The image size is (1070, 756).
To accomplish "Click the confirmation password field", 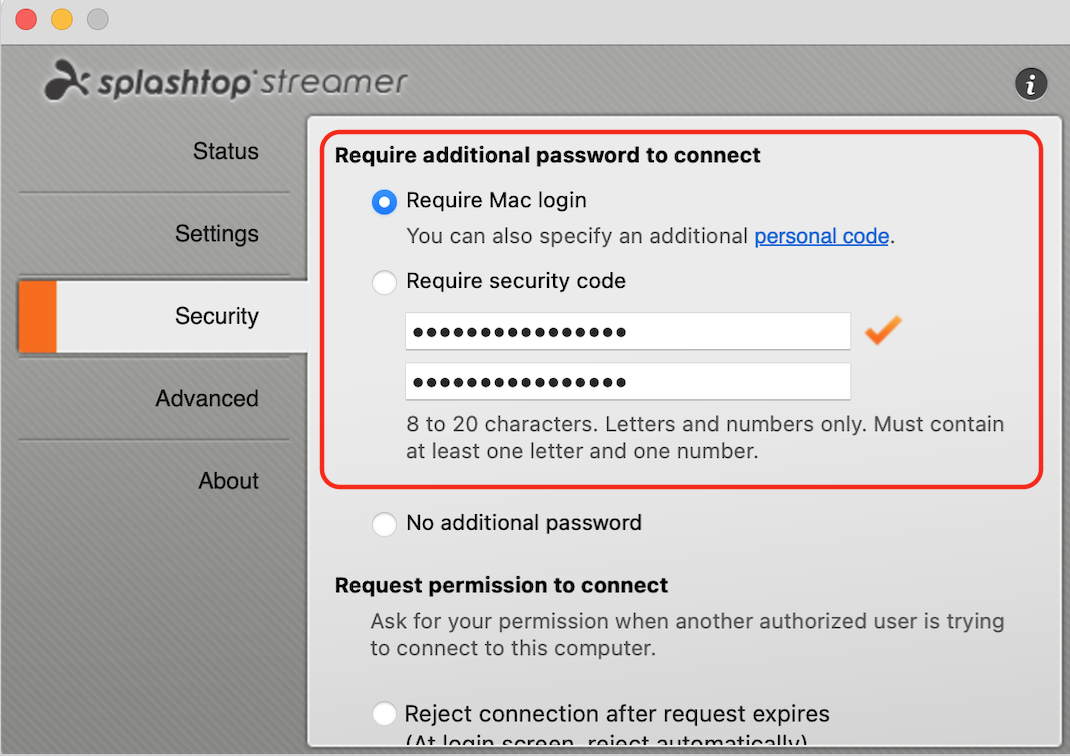I will (627, 382).
